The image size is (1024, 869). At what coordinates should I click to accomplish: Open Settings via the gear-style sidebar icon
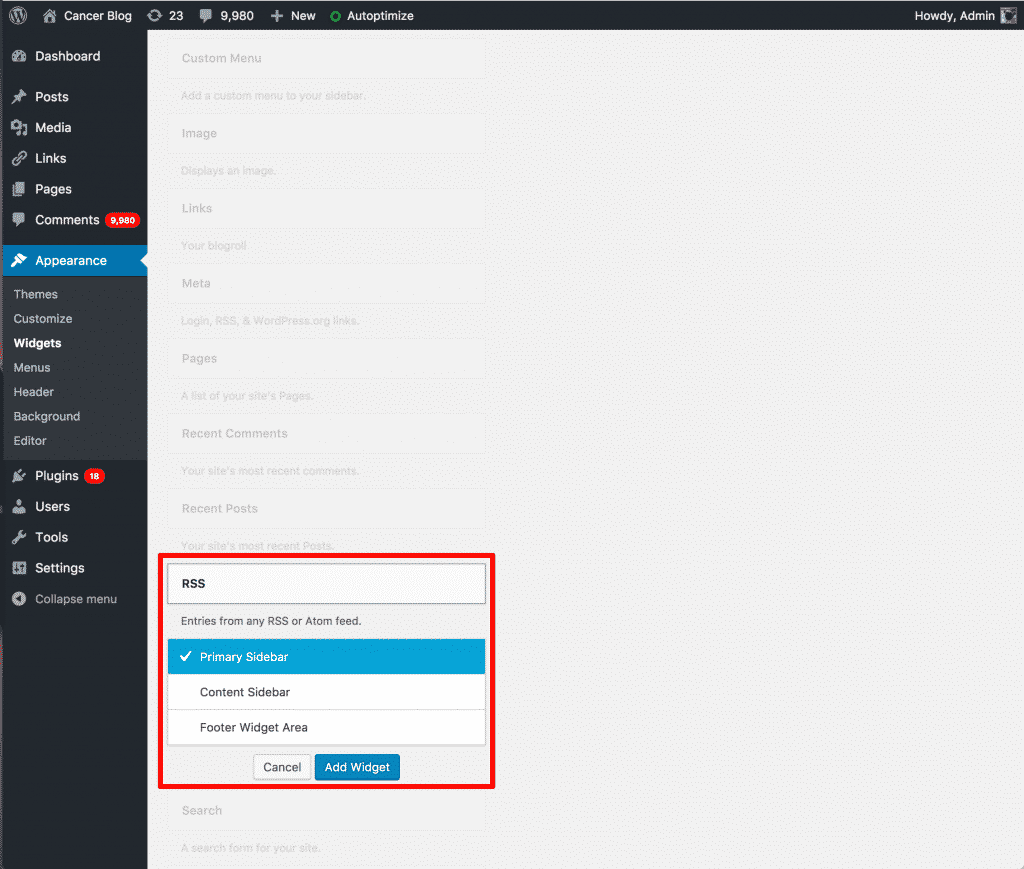[x=22, y=567]
